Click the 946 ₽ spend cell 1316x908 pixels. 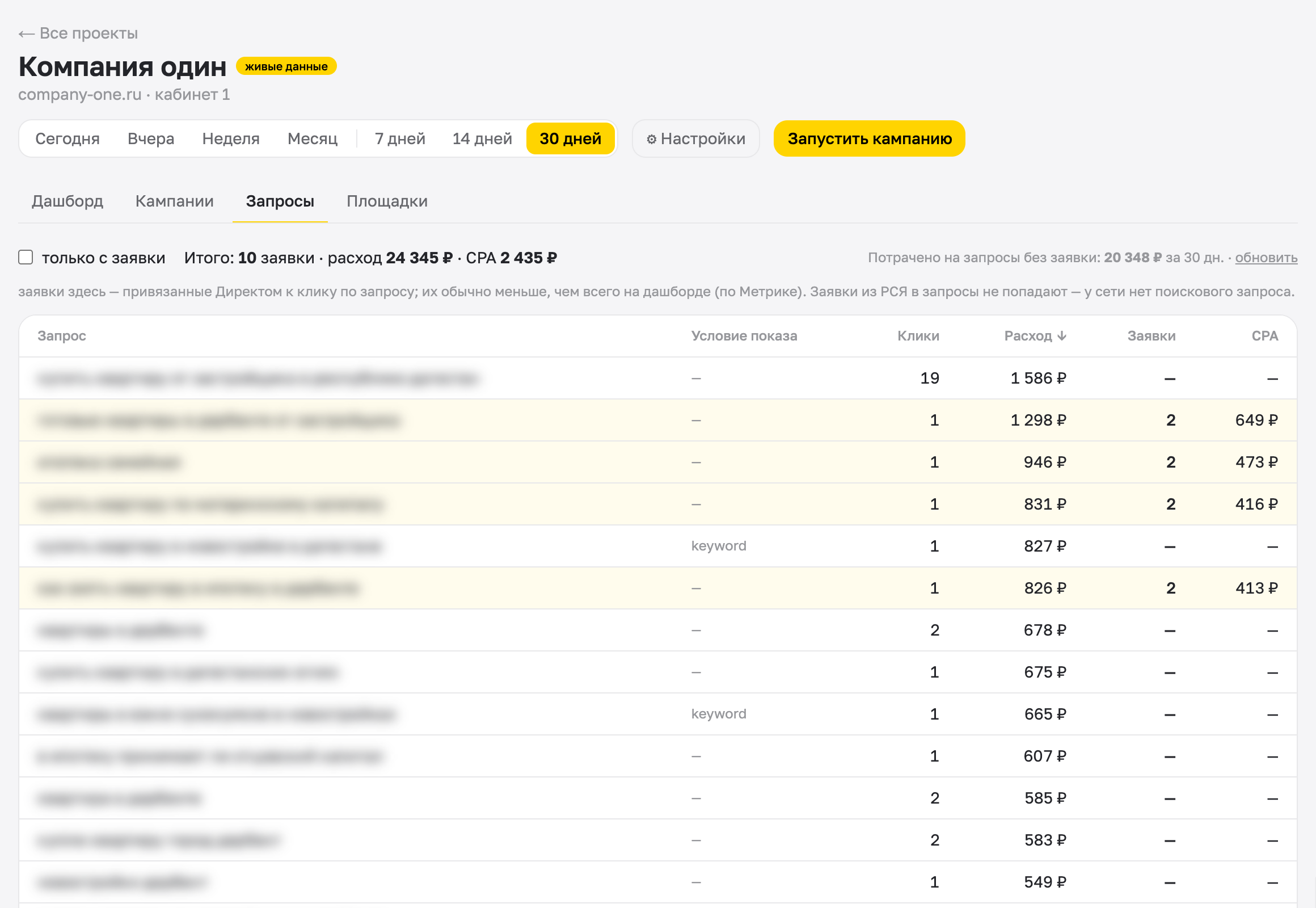point(1045,462)
